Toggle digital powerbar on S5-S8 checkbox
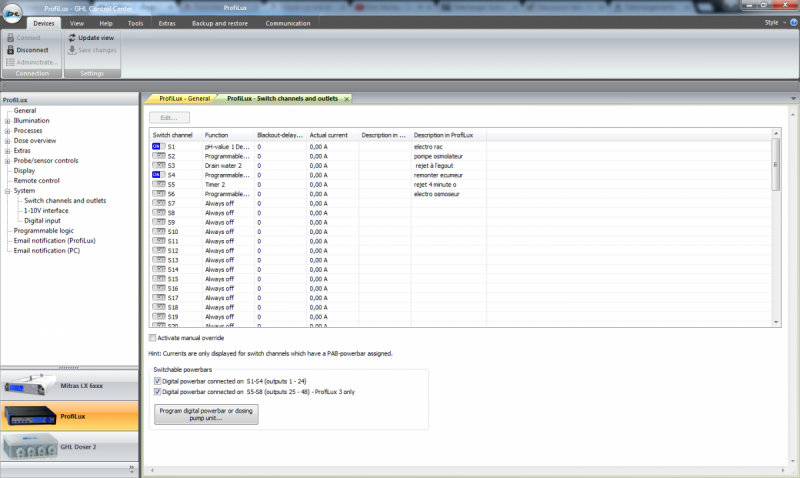Screen dimensions: 800x478 [157, 392]
